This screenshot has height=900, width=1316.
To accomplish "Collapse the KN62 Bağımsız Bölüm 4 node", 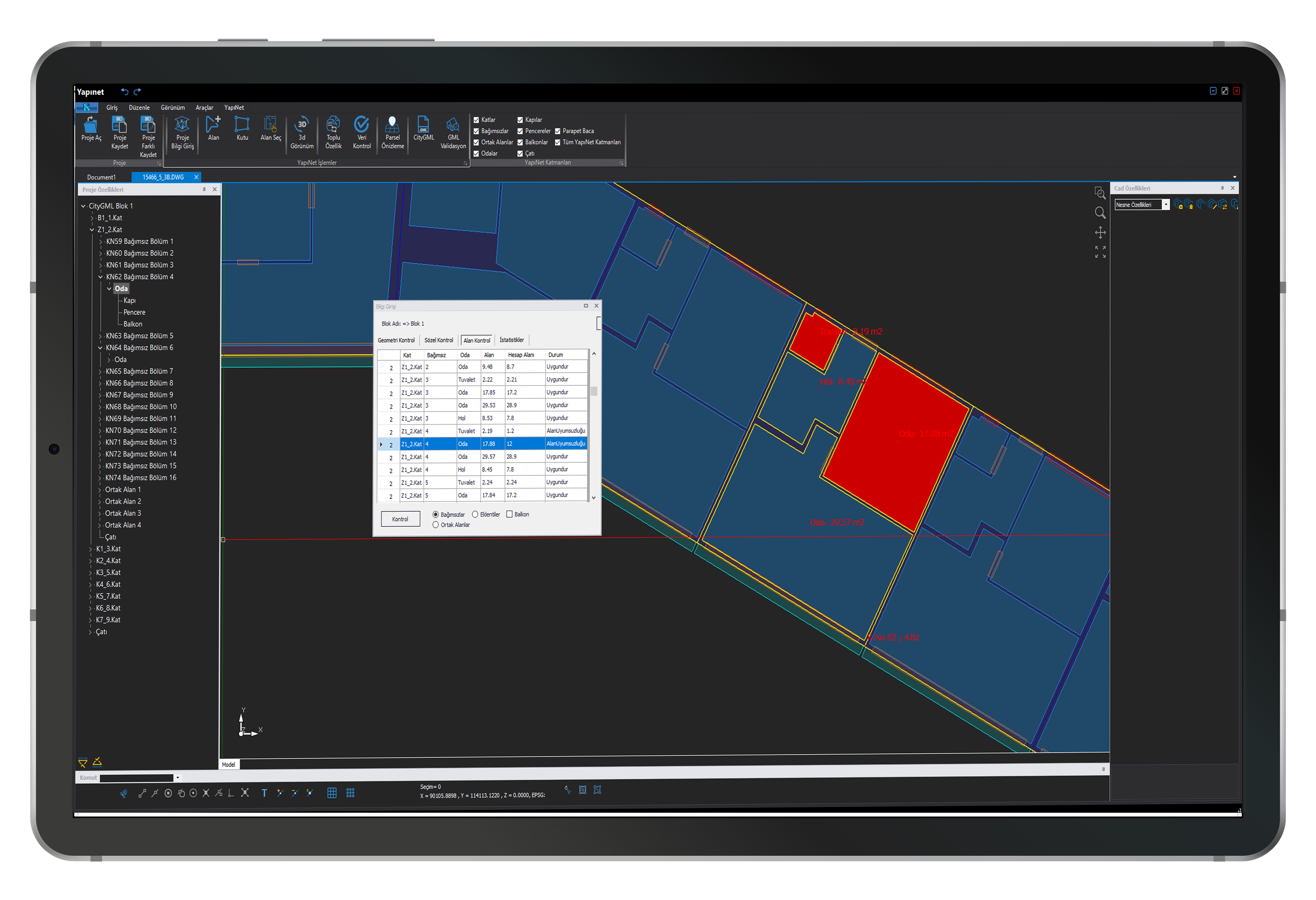I will click(101, 277).
